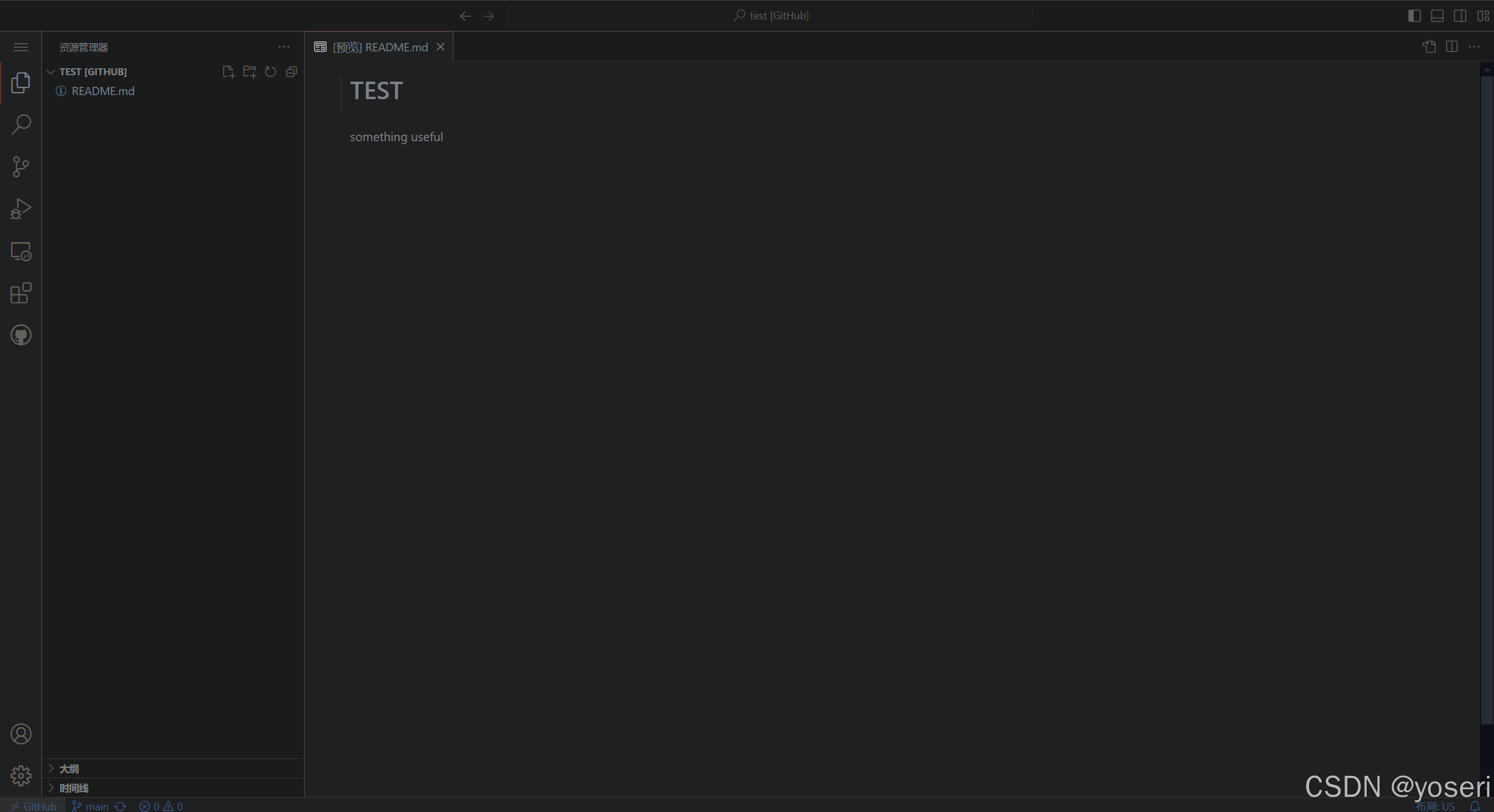Screen dimensions: 1494x812
Task: Toggle the secondary side bar visibility
Action: pyautogui.click(x=1460, y=16)
